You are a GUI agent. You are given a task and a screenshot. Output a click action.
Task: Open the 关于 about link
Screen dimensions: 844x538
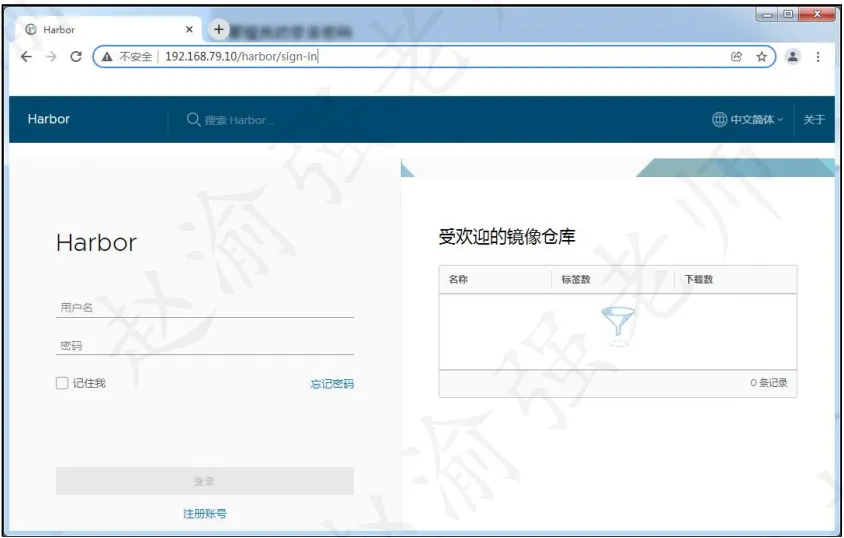click(x=813, y=119)
